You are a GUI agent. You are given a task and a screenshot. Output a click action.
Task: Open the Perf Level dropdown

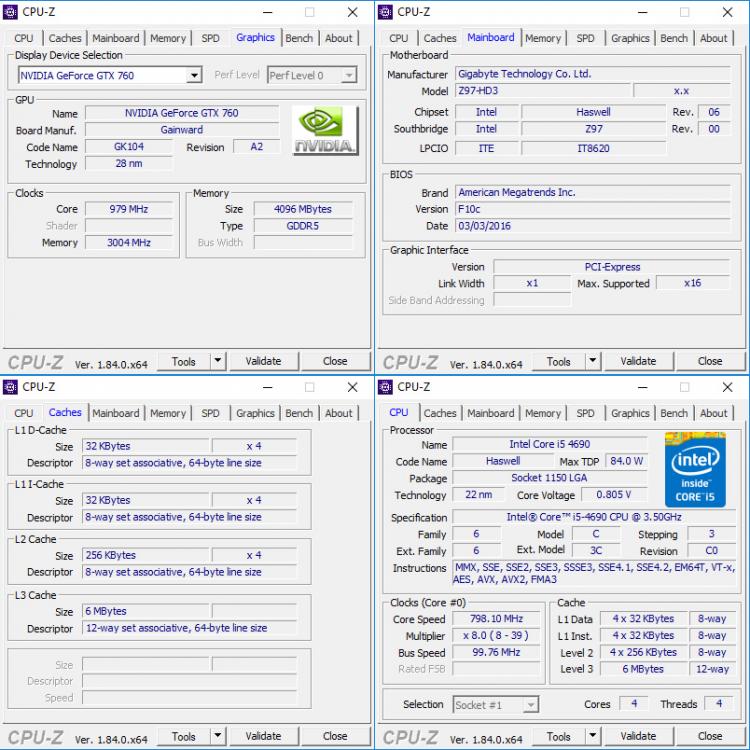tap(312, 75)
